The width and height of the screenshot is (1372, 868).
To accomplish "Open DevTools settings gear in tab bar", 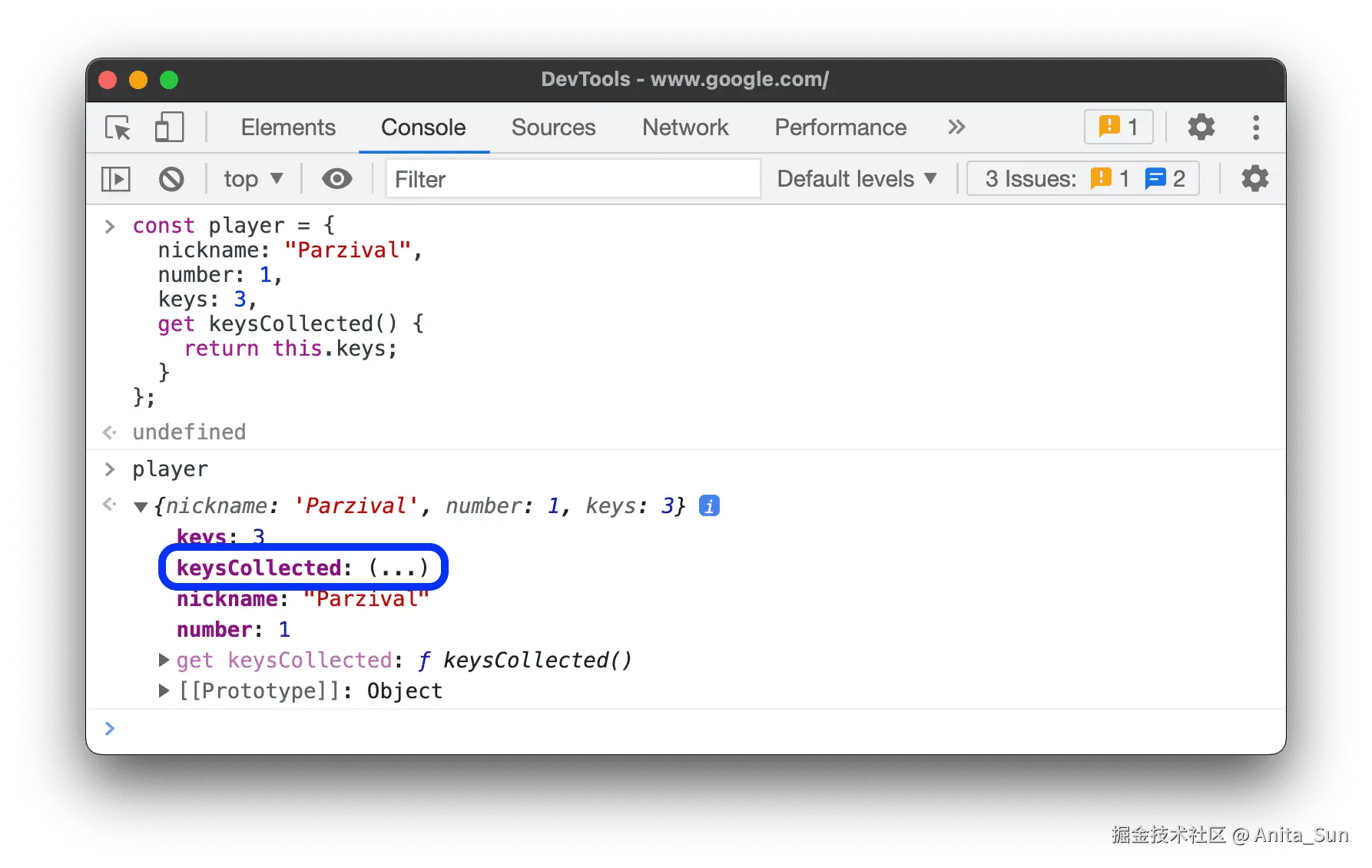I will point(1201,127).
